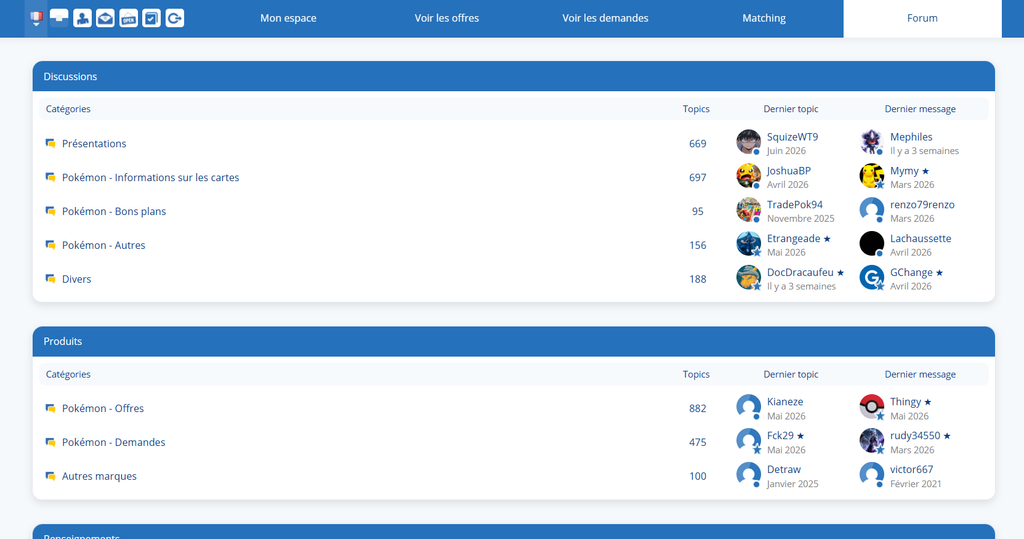Screen dimensions: 1024x539
Task: Open renzo79renzo's username link
Action: (922, 205)
